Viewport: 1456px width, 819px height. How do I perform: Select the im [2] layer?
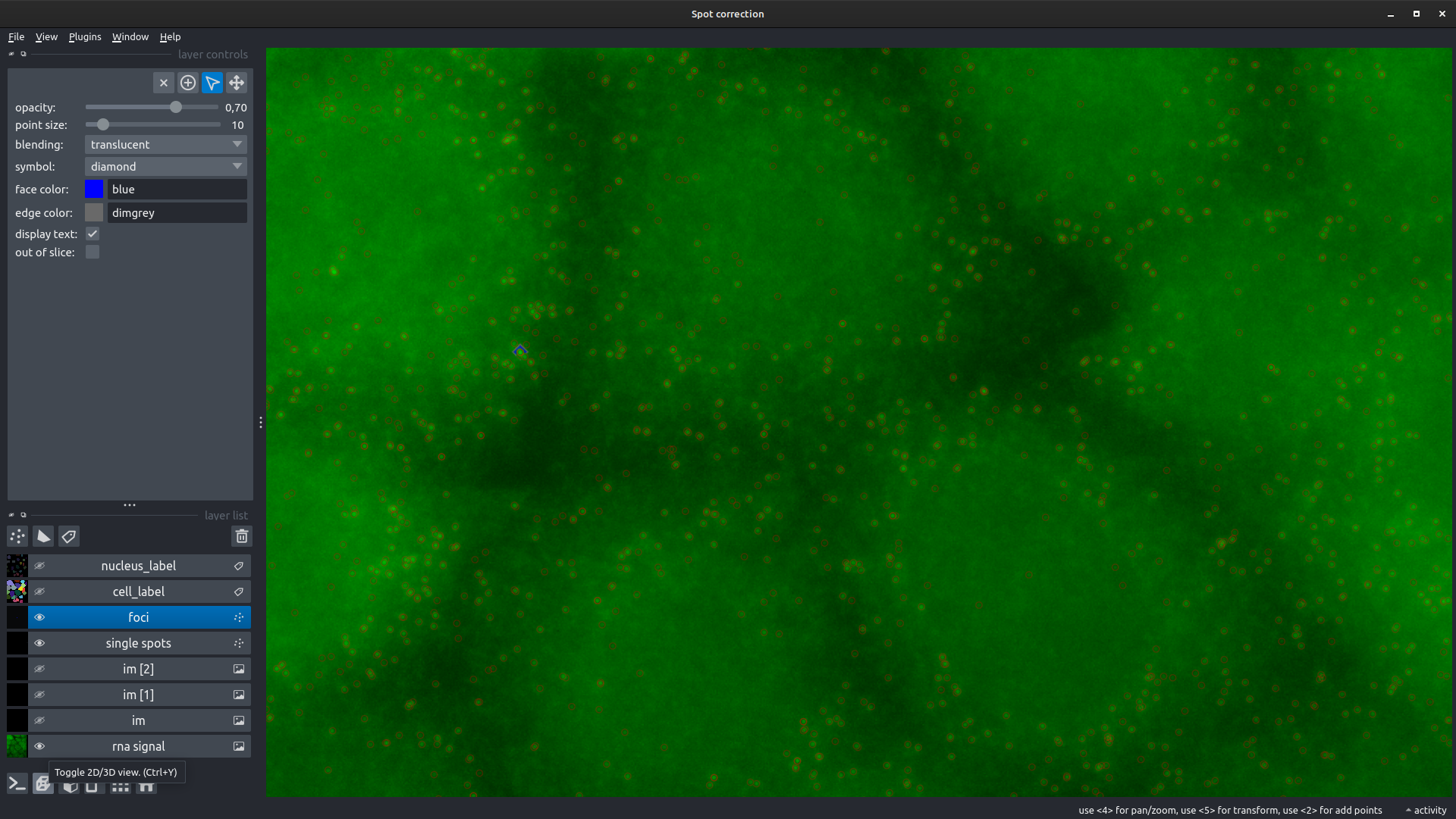tap(139, 670)
